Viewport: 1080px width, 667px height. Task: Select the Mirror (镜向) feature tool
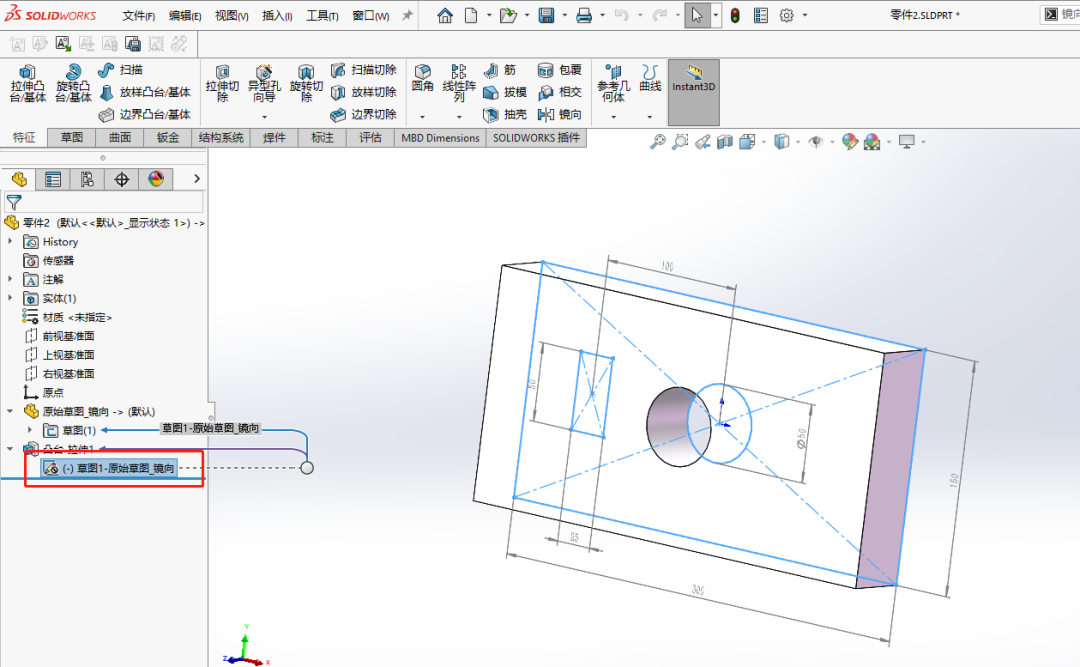pos(560,114)
